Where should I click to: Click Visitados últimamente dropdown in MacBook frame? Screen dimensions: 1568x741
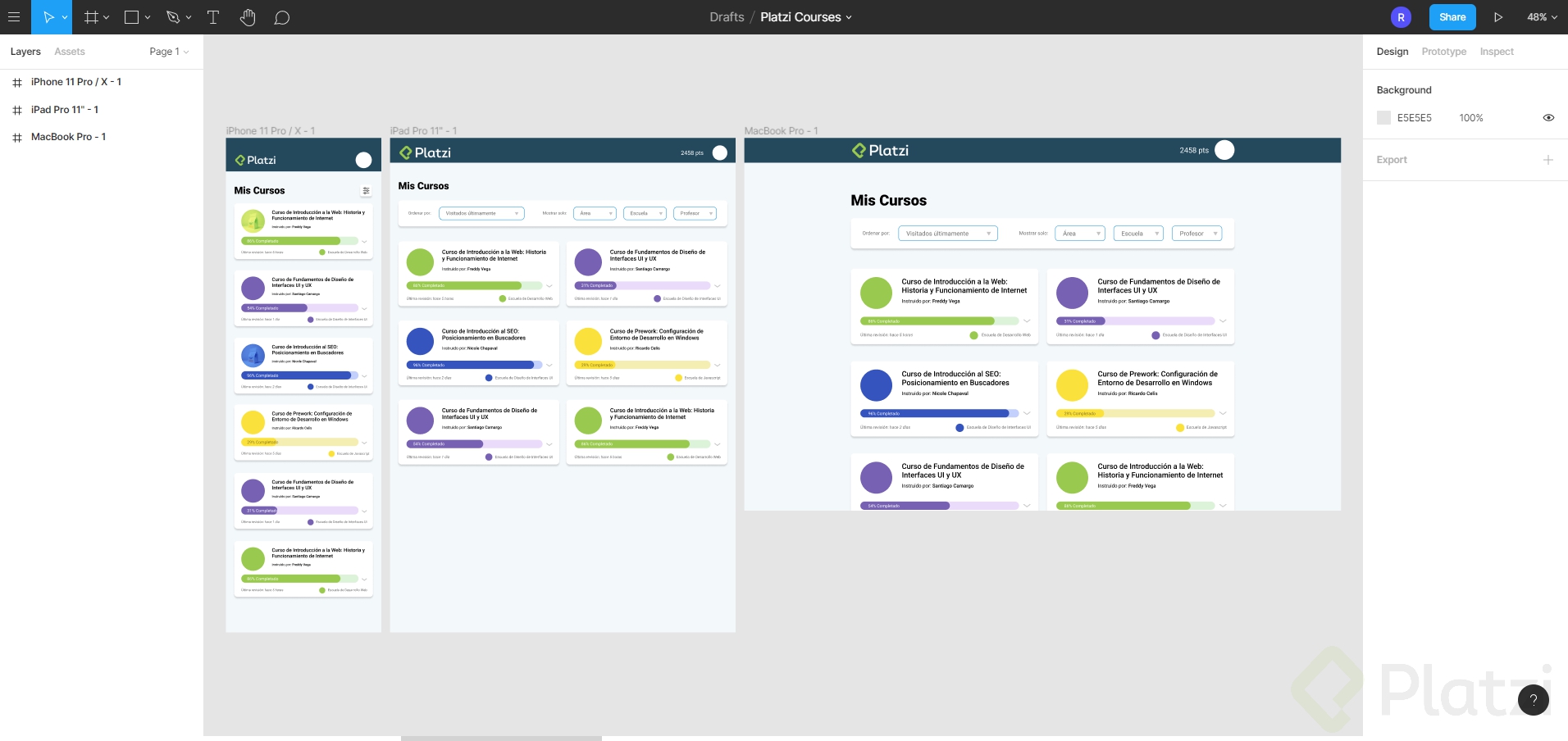948,234
